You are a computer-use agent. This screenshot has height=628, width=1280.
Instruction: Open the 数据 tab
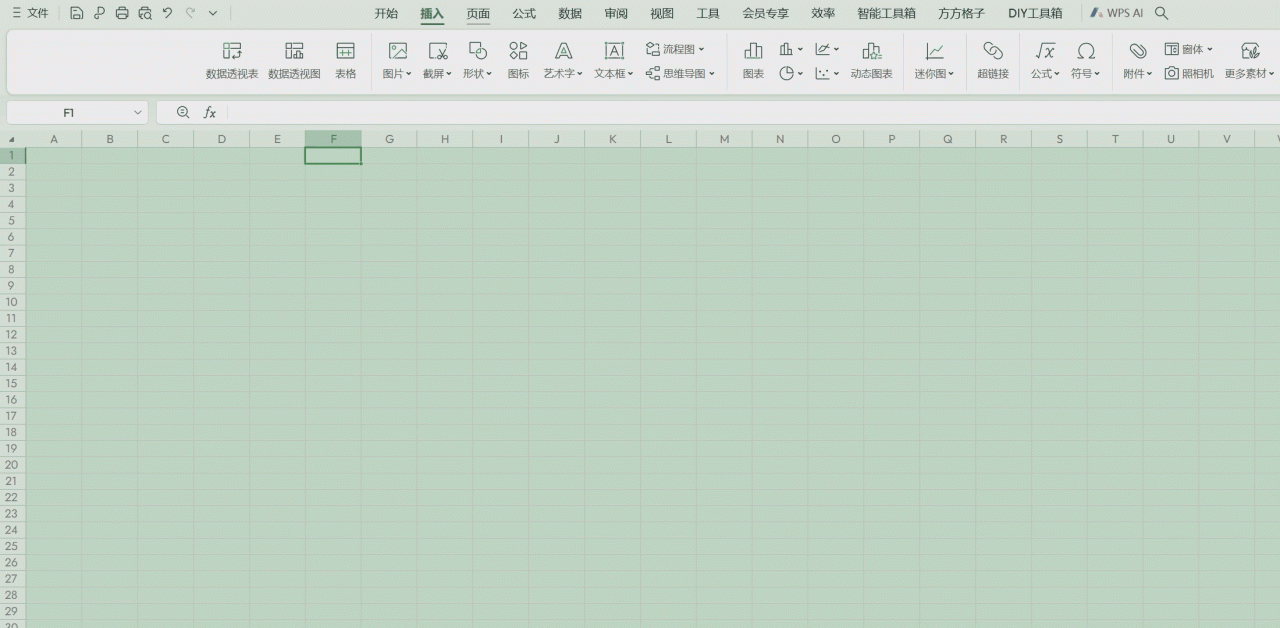[570, 14]
